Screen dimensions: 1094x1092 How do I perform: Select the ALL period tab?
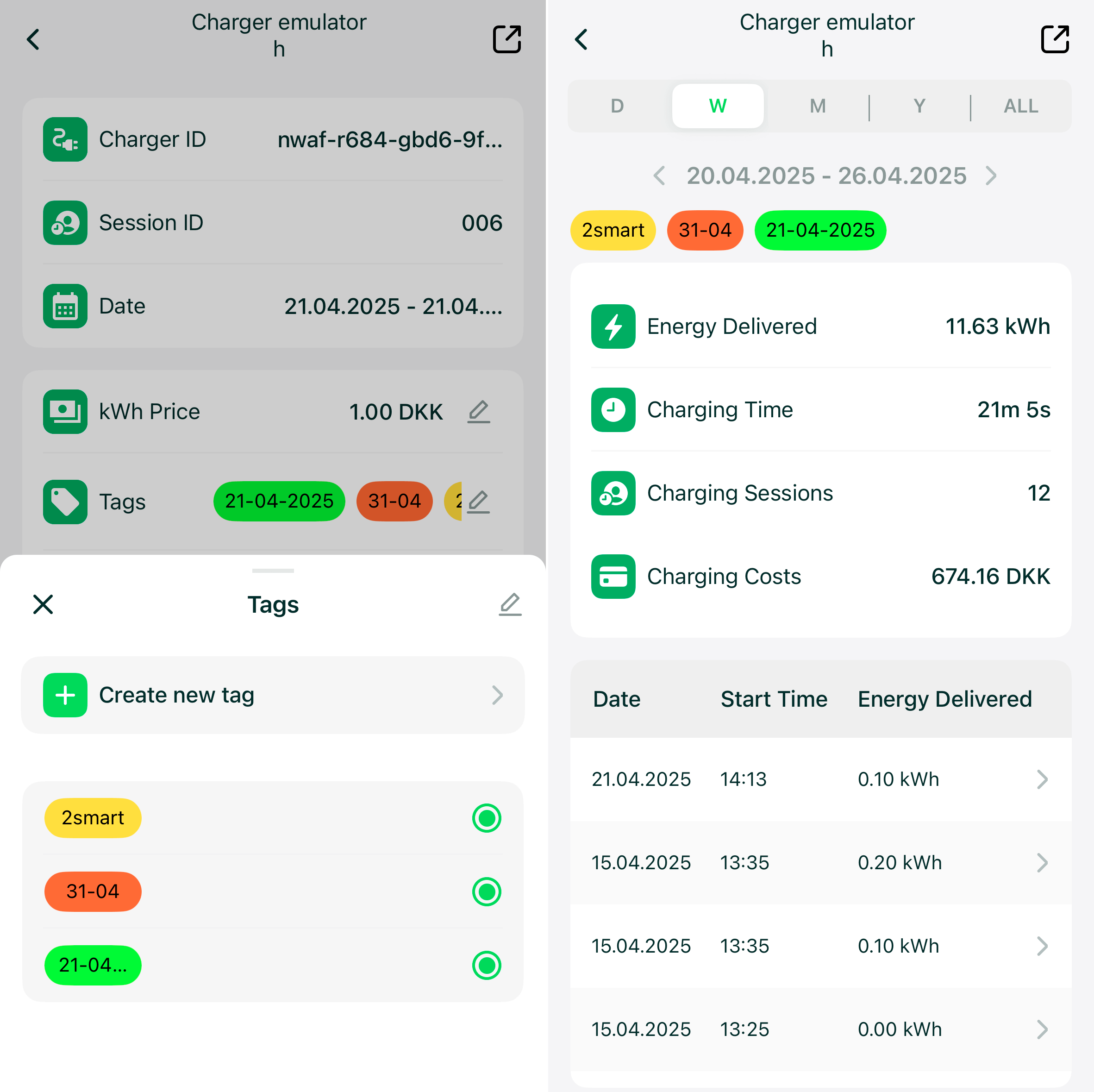pos(1020,106)
